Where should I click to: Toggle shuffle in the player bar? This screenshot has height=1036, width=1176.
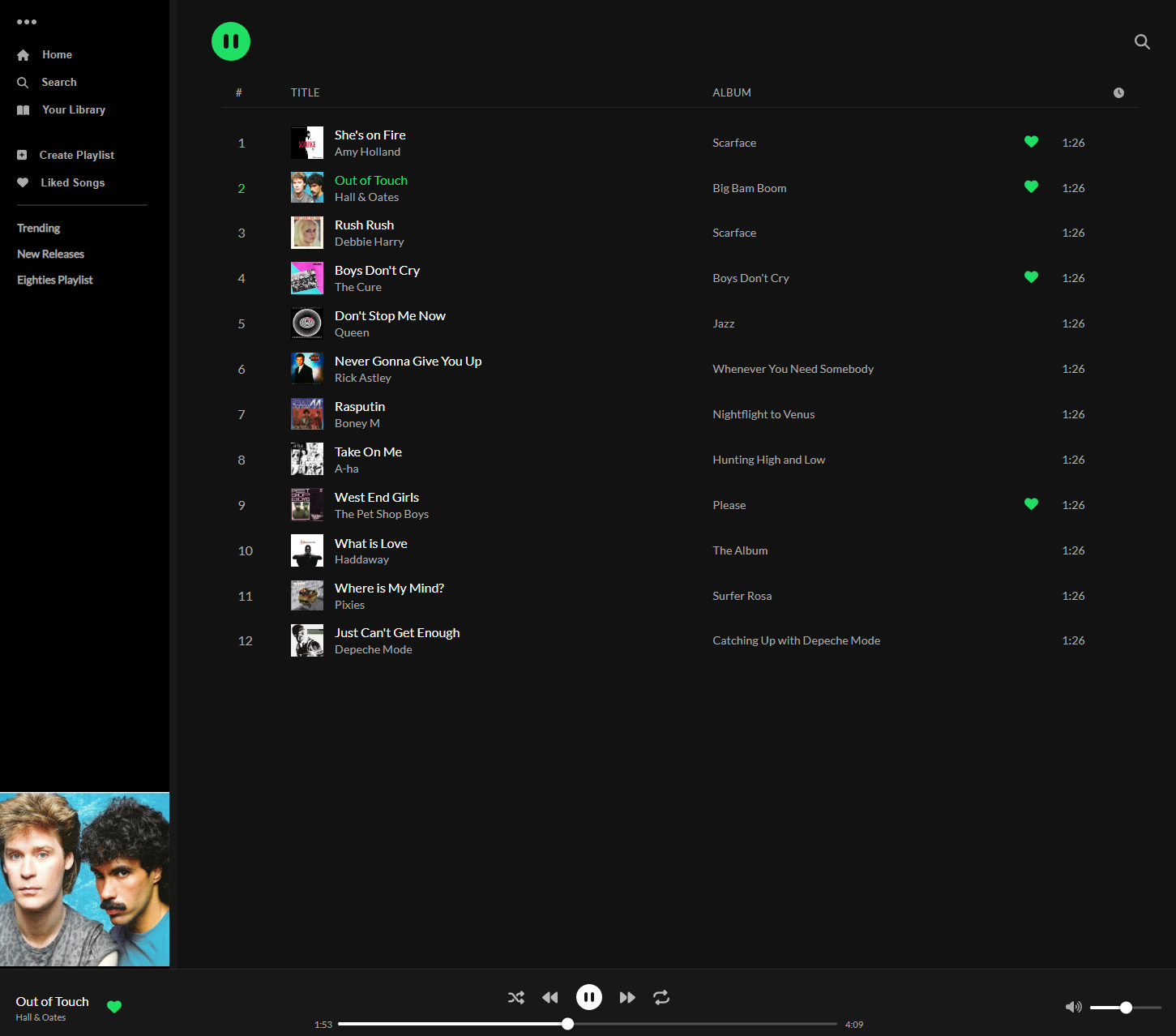pyautogui.click(x=516, y=998)
